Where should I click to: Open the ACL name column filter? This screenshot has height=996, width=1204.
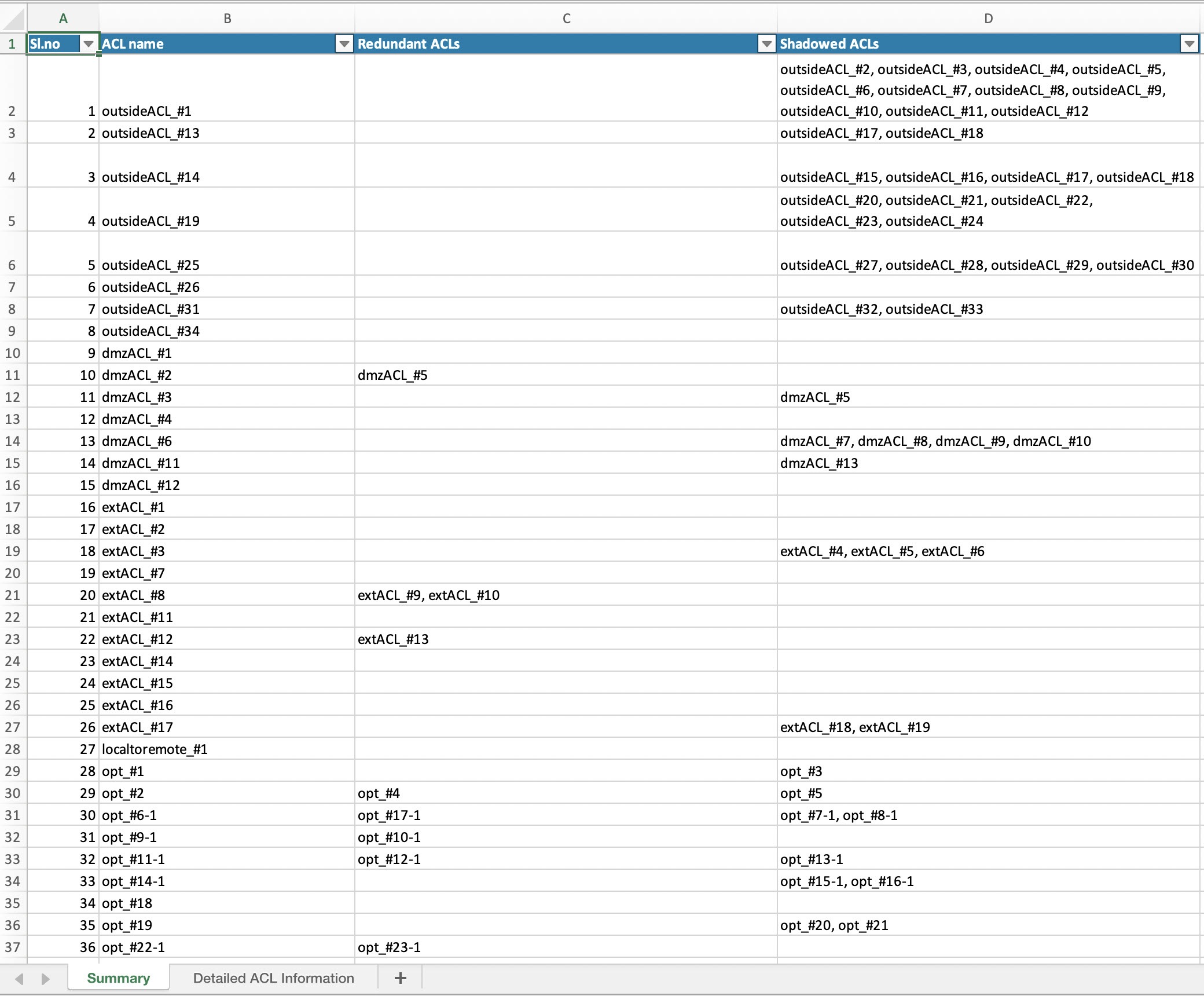pos(344,44)
